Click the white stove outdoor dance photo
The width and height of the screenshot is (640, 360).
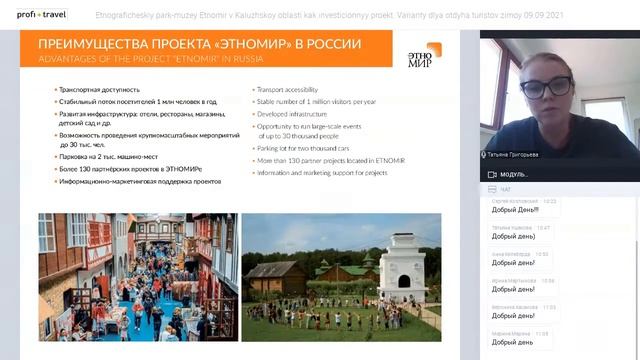tap(341, 277)
